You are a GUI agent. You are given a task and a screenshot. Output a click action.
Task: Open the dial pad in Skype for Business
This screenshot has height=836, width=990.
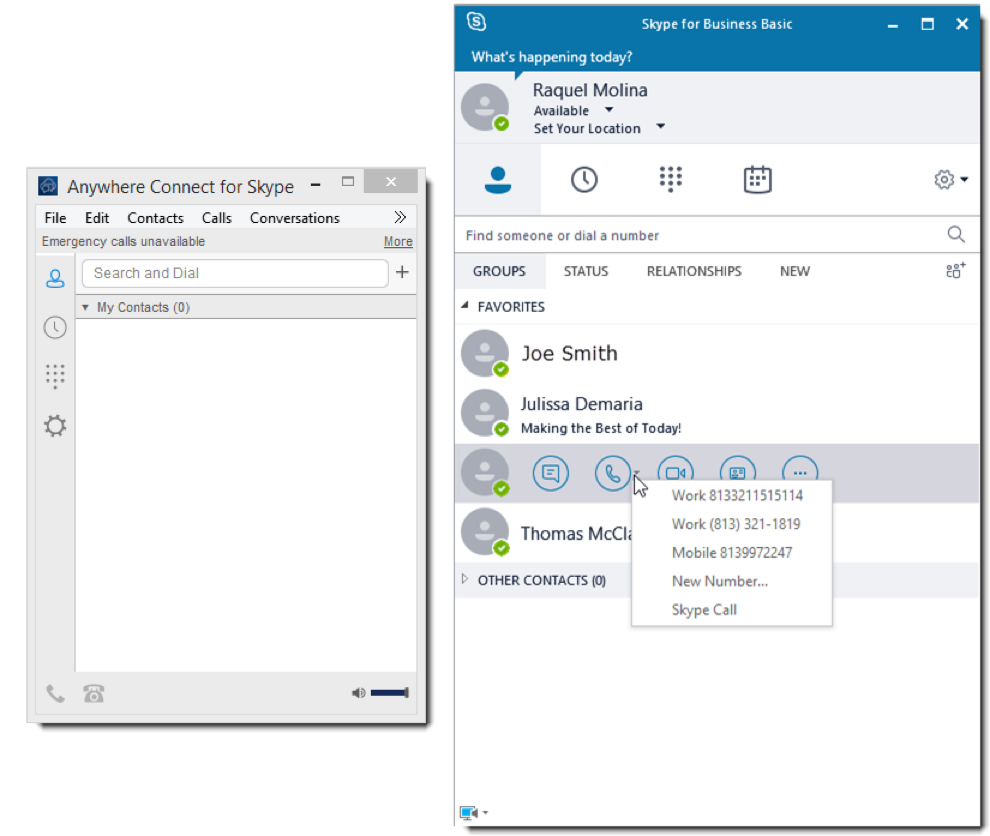(x=671, y=179)
